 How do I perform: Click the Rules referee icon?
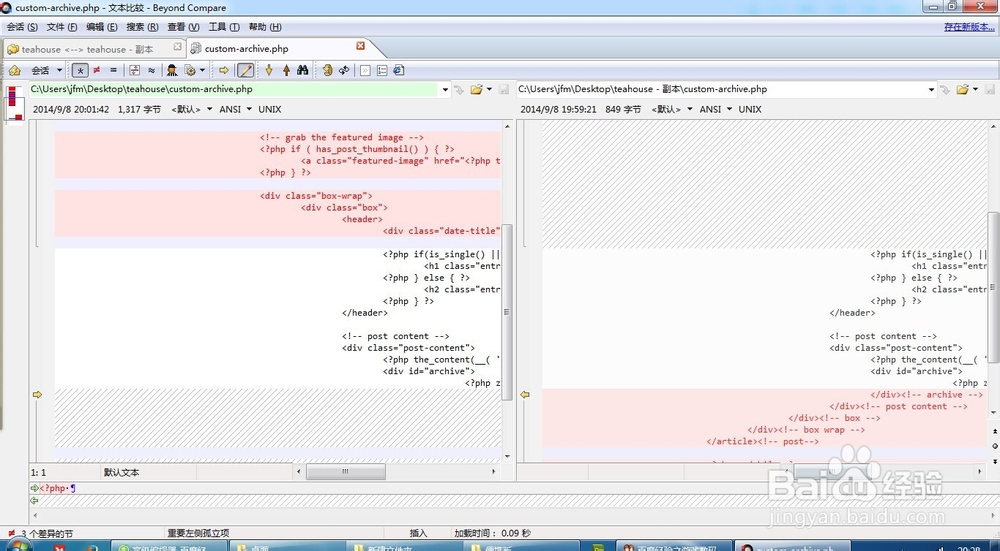point(172,70)
